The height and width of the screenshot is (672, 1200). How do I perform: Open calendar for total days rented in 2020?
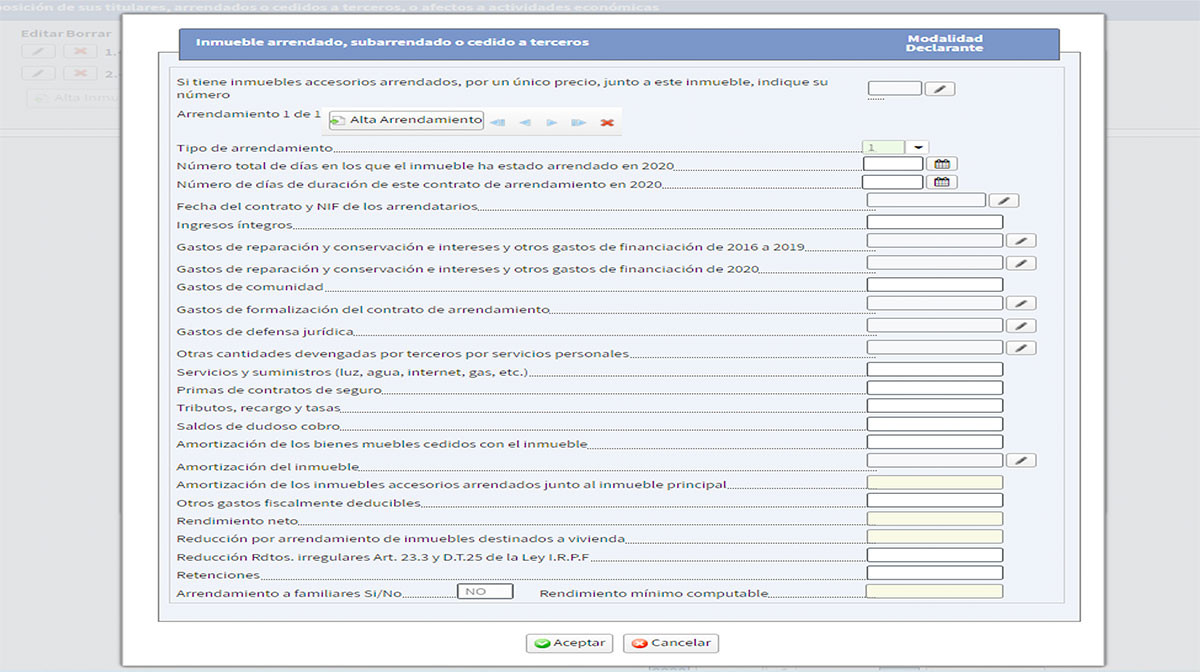pyautogui.click(x=941, y=164)
